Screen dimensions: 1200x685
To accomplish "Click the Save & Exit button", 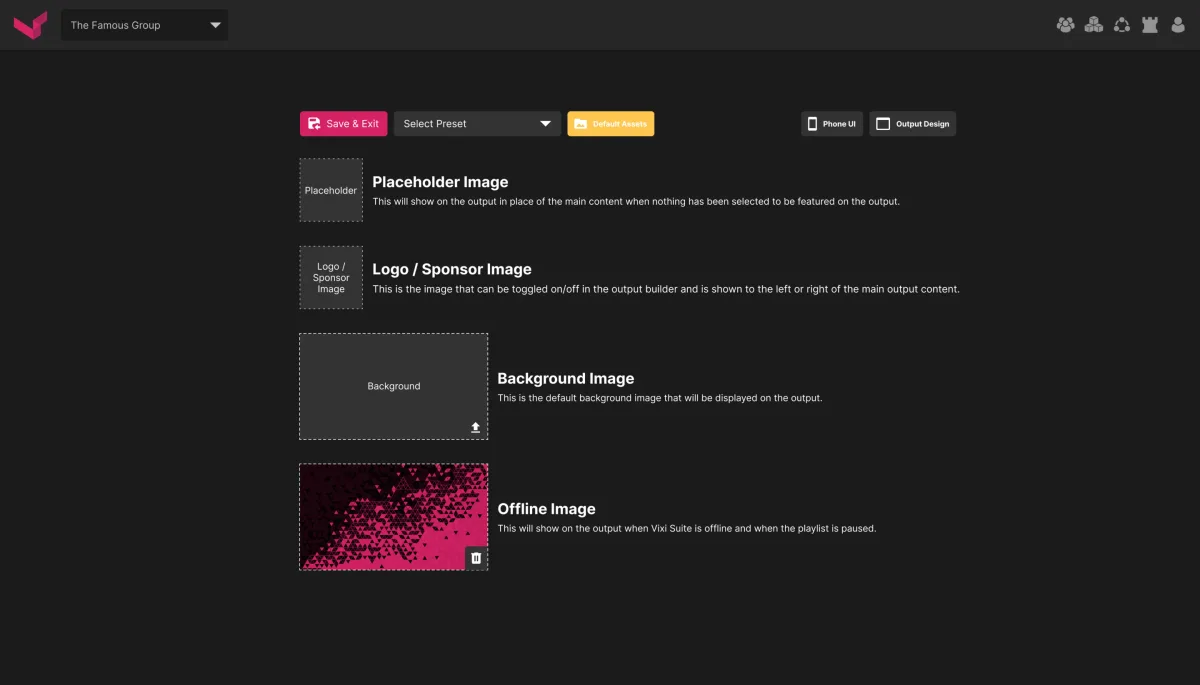I will [x=343, y=124].
